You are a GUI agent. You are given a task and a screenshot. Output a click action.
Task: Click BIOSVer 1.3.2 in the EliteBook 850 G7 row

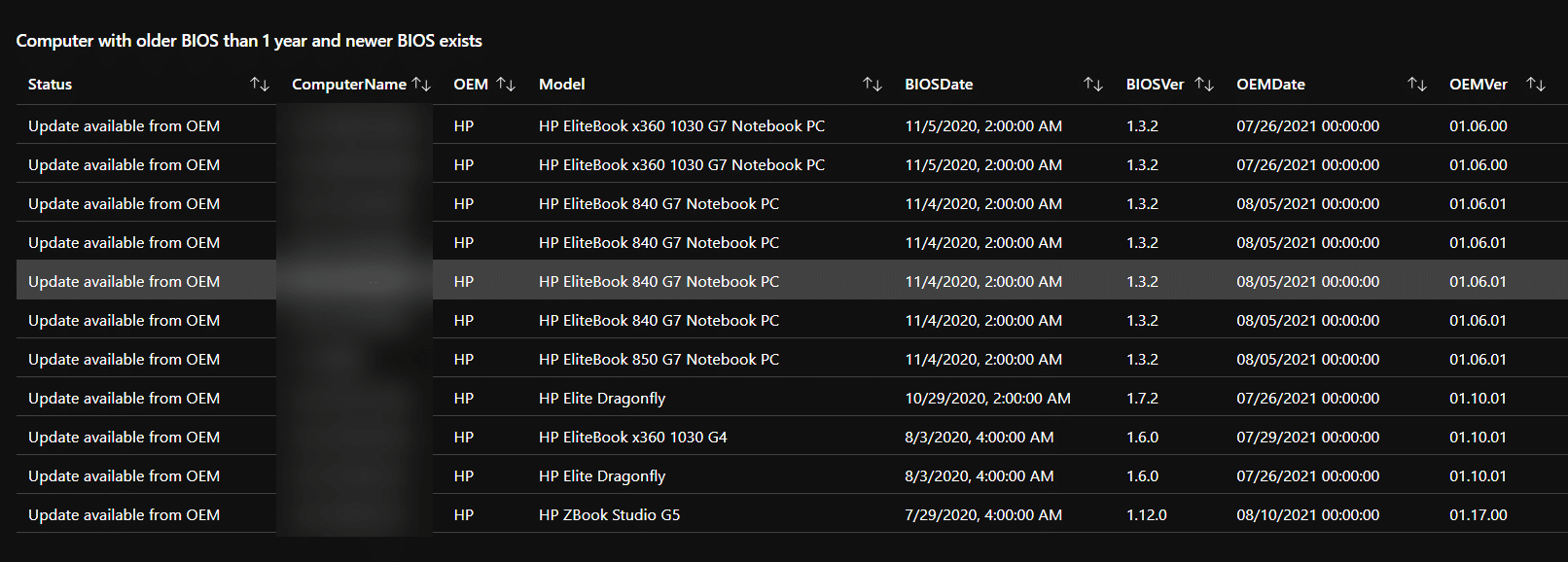(x=1142, y=360)
